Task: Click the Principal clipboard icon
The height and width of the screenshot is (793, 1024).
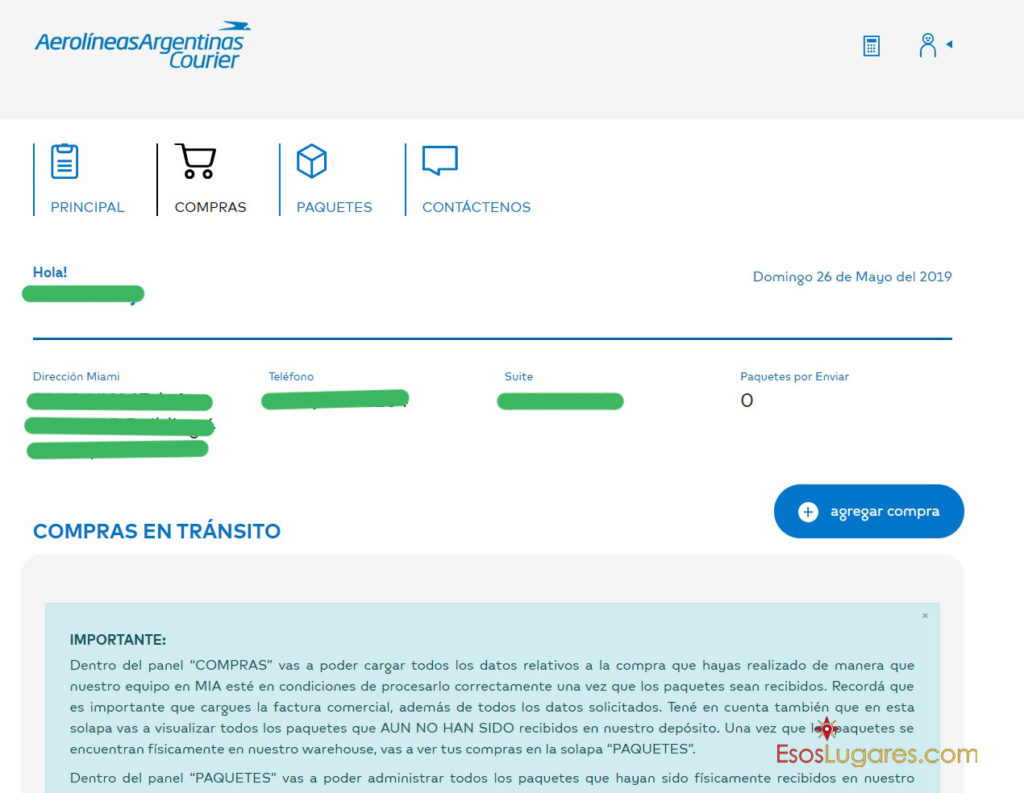Action: (65, 161)
